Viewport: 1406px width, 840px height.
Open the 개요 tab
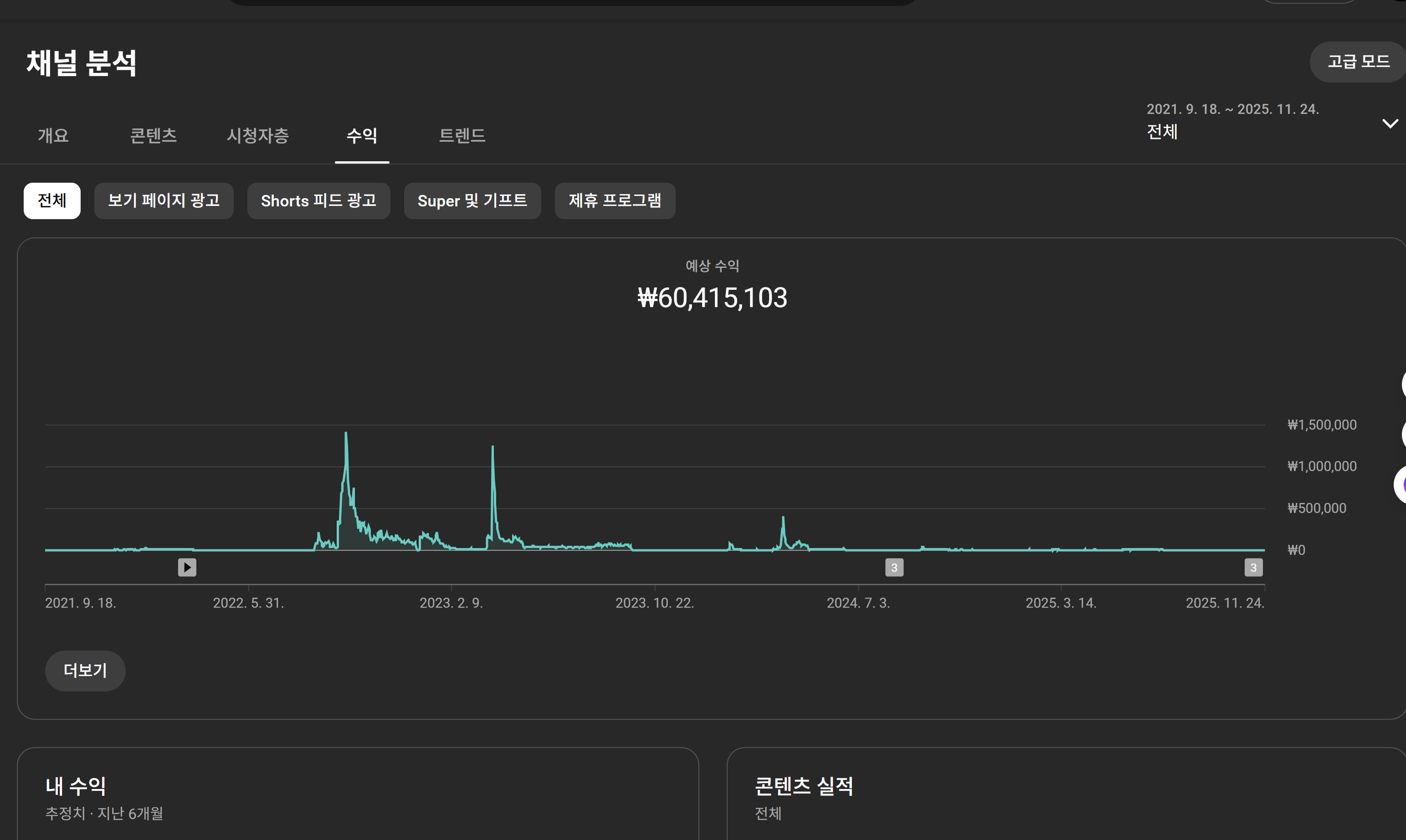(x=53, y=136)
